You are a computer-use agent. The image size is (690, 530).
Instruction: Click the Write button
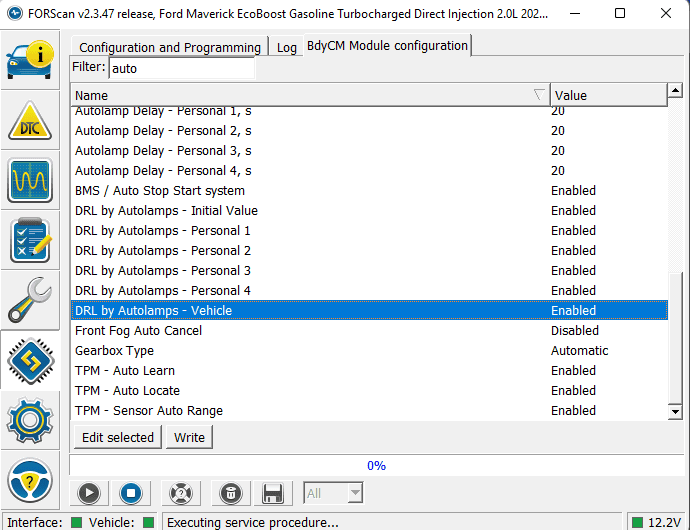189,437
